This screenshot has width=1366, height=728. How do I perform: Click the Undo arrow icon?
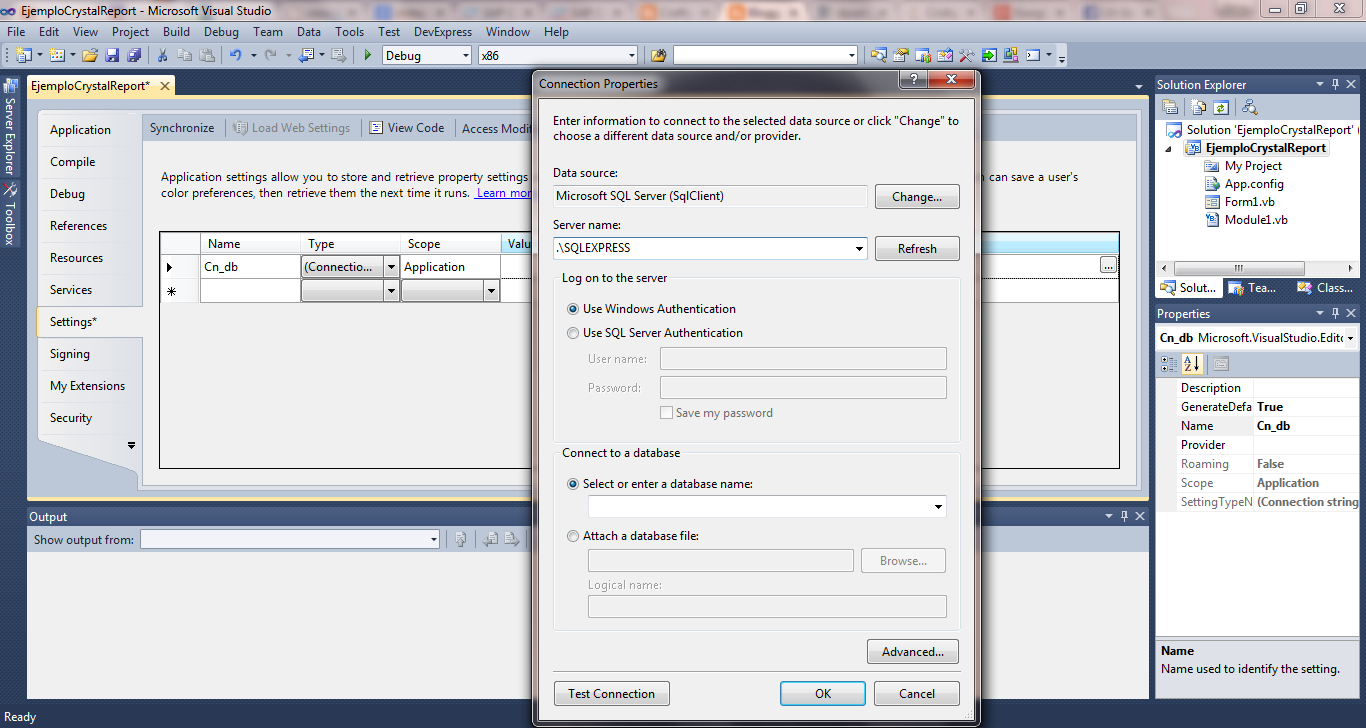[236, 55]
